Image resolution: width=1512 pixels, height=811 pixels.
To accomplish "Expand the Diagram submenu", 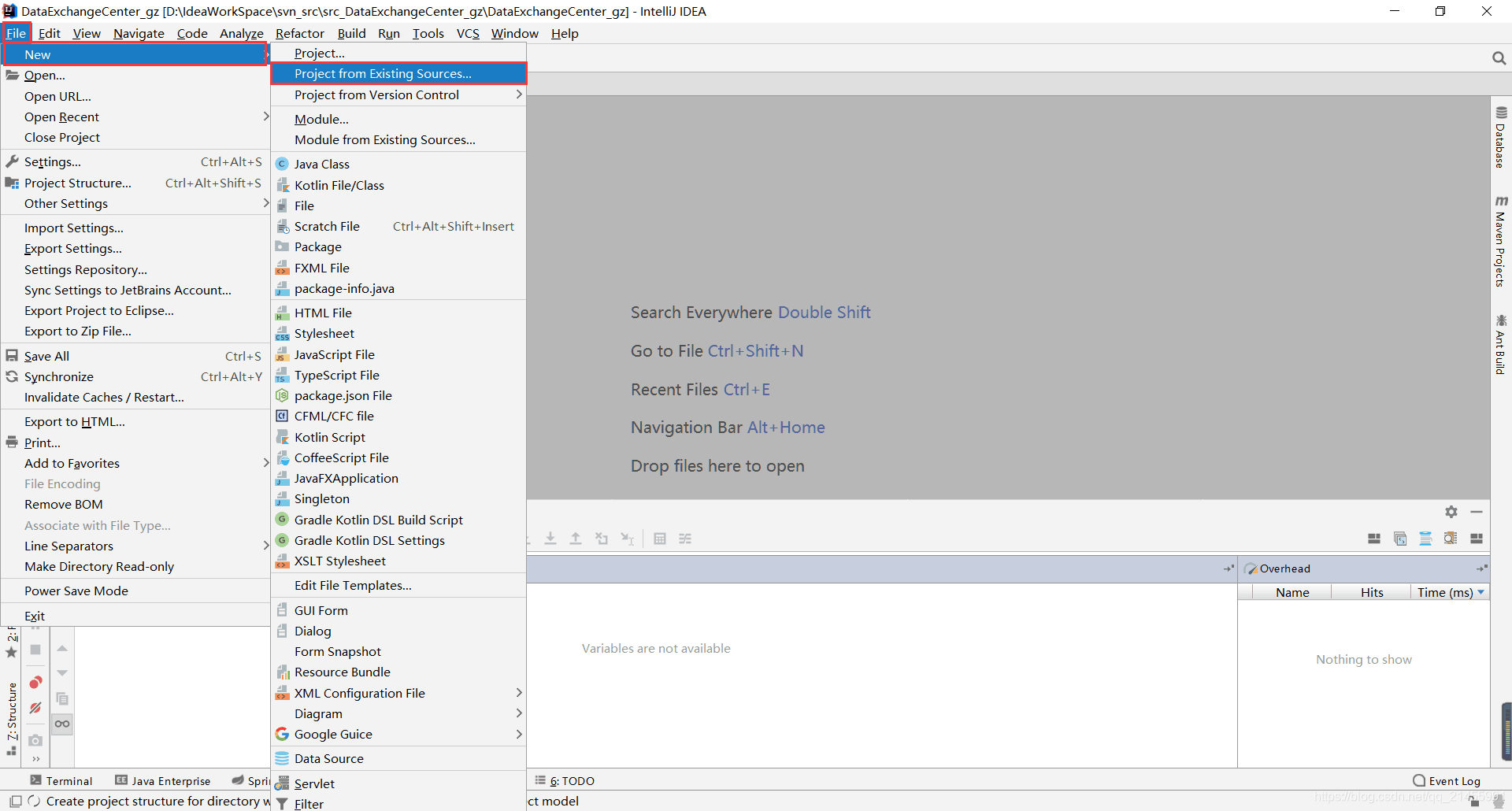I will tap(518, 713).
